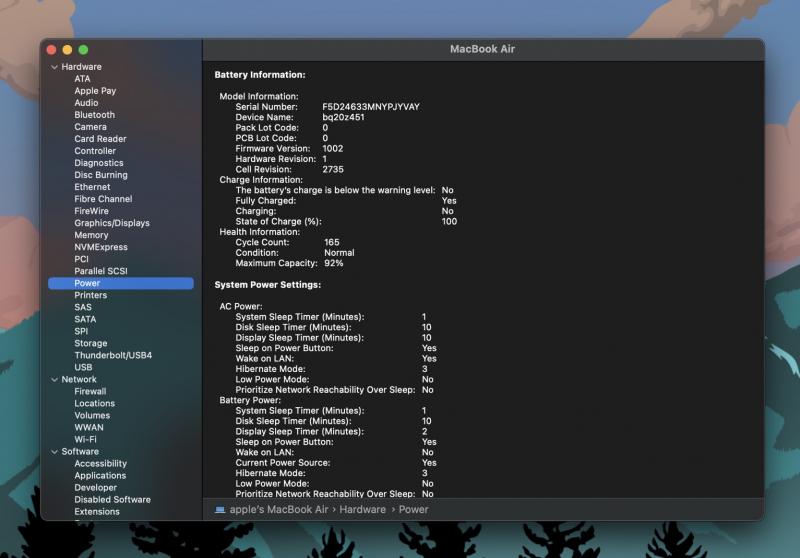Select ATA in the sidebar
This screenshot has height=558, width=800.
click(82, 79)
